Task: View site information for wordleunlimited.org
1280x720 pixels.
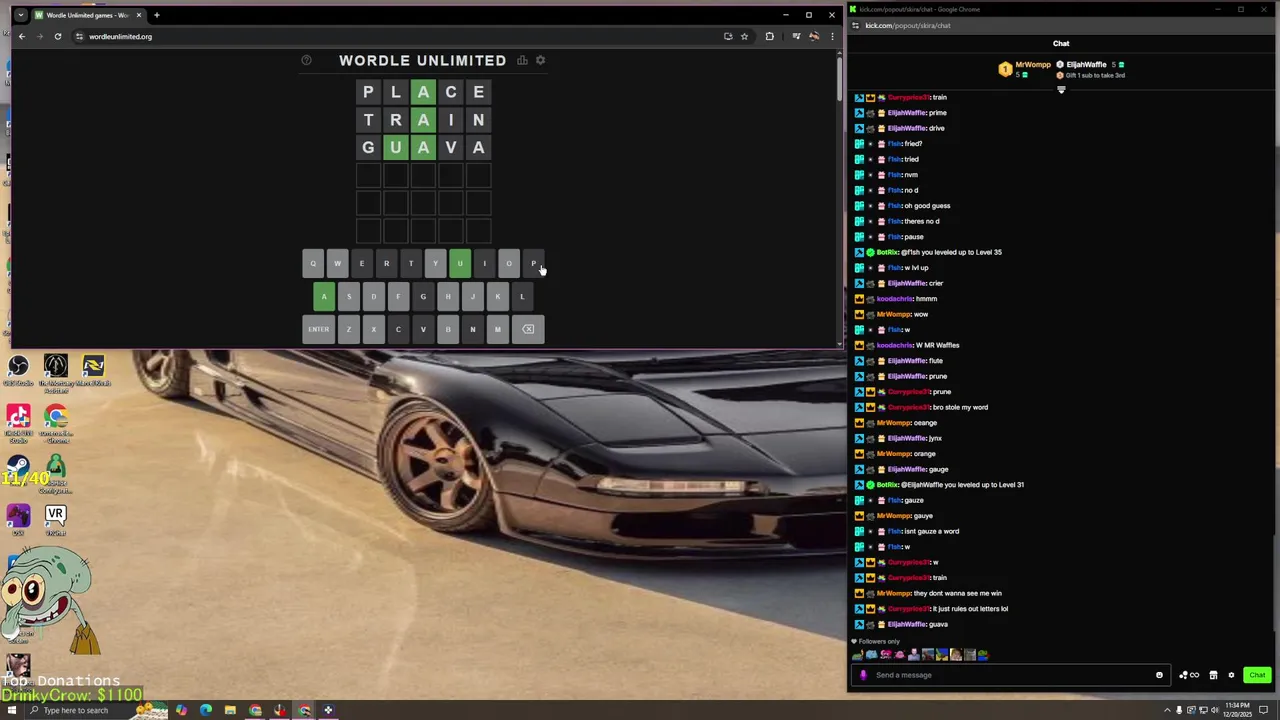Action: 79,36
